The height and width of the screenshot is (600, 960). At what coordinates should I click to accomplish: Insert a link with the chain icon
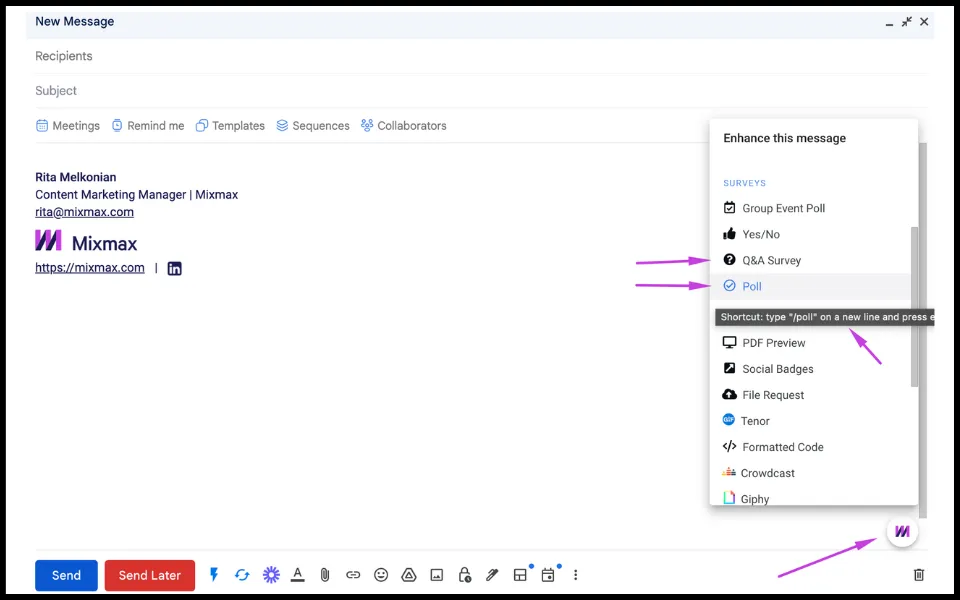click(x=353, y=575)
